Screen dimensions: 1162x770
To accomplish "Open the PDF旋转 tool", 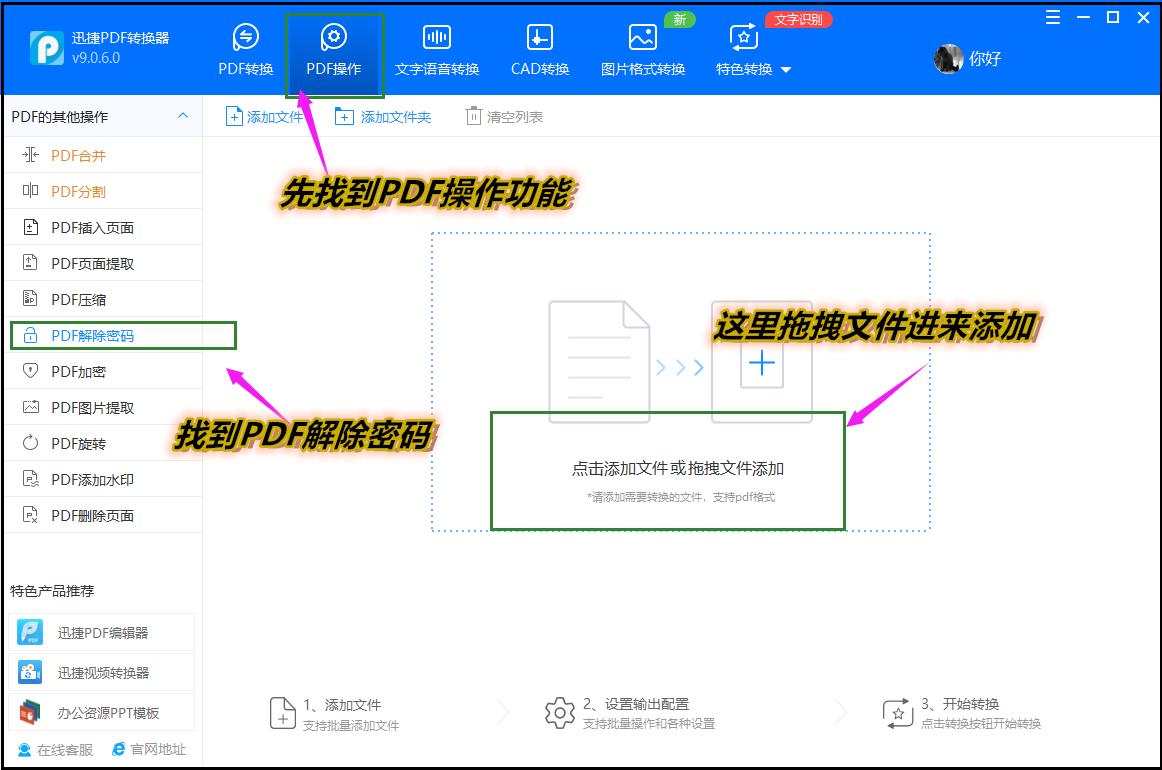I will 71,443.
